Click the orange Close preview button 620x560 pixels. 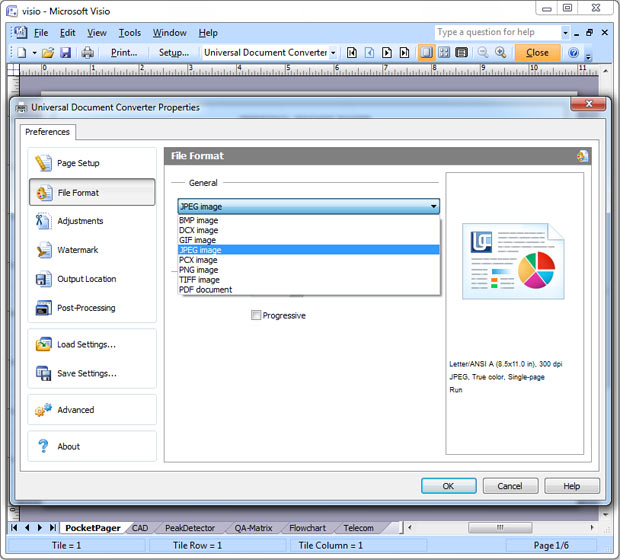[537, 53]
